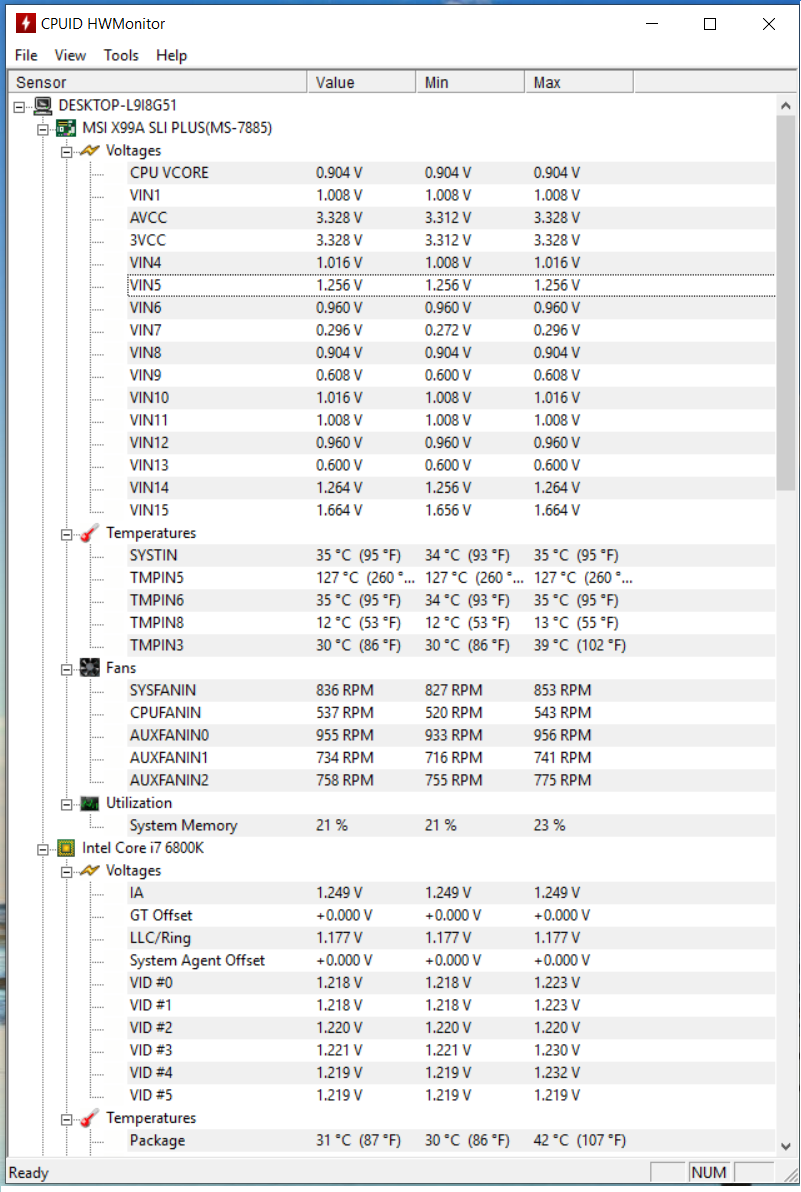Viewport: 801px width, 1192px height.
Task: Select the VIN13 voltage row
Action: [451, 465]
